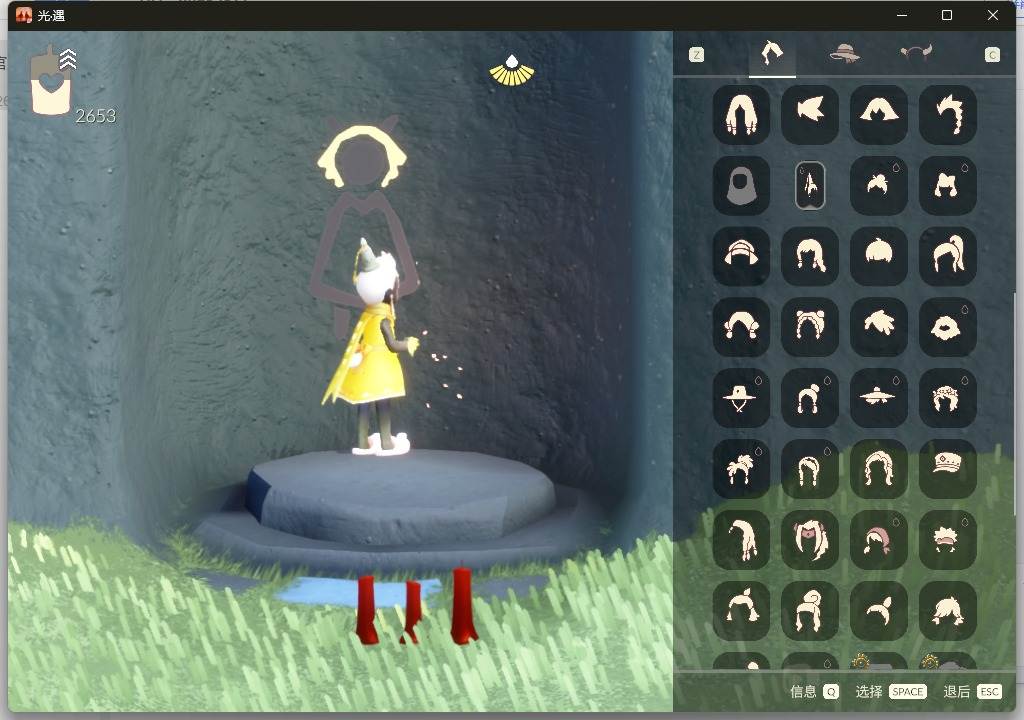Select the fluffy round puffy hairstyle
Screen dimensions: 1024x720
948,327
